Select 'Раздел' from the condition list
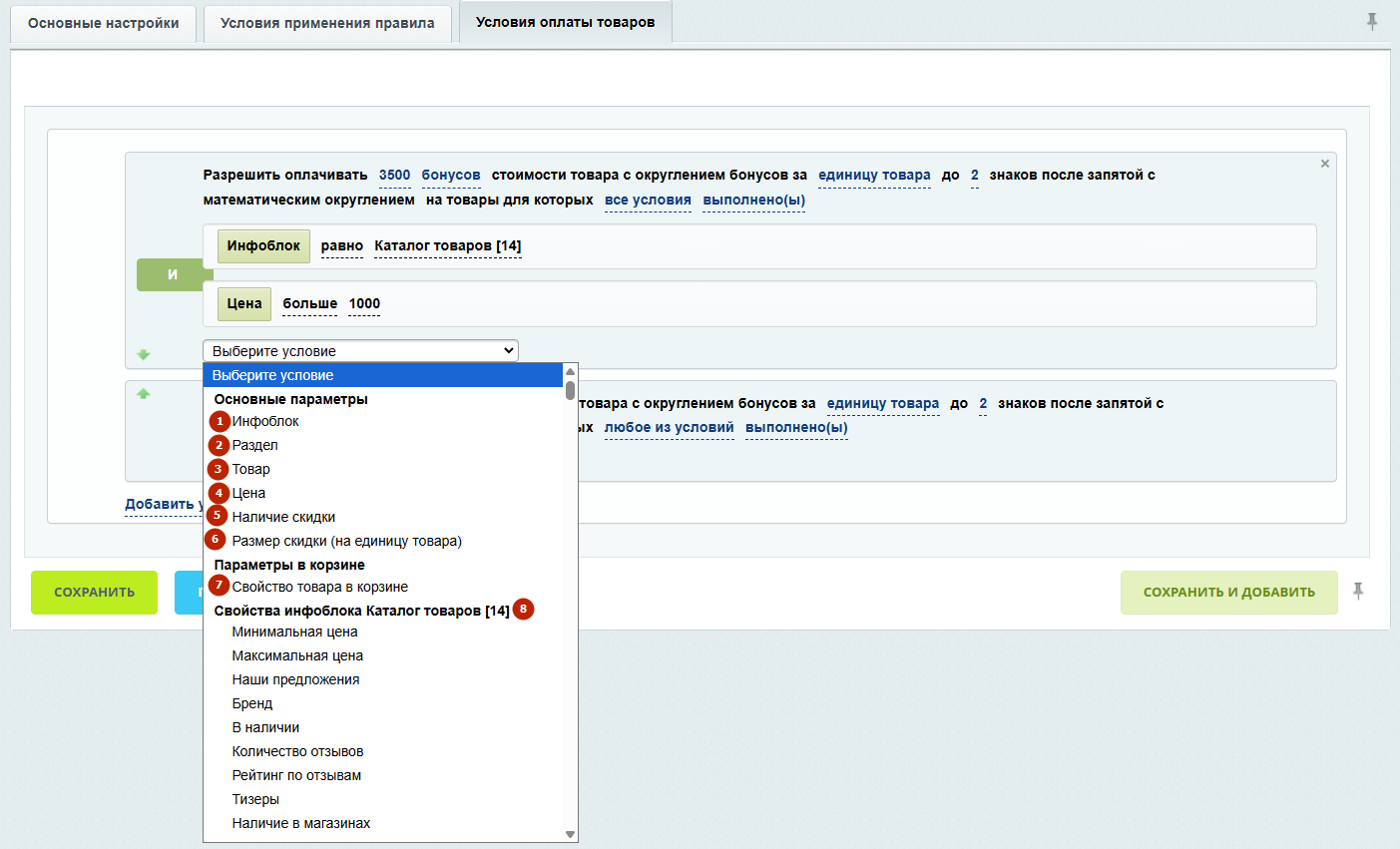This screenshot has height=849, width=1400. coord(255,445)
